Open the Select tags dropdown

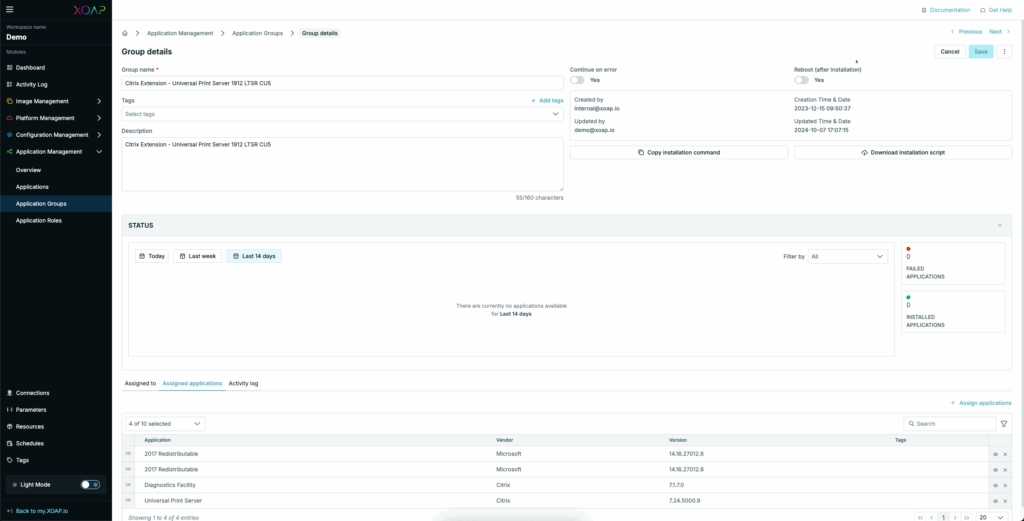342,114
